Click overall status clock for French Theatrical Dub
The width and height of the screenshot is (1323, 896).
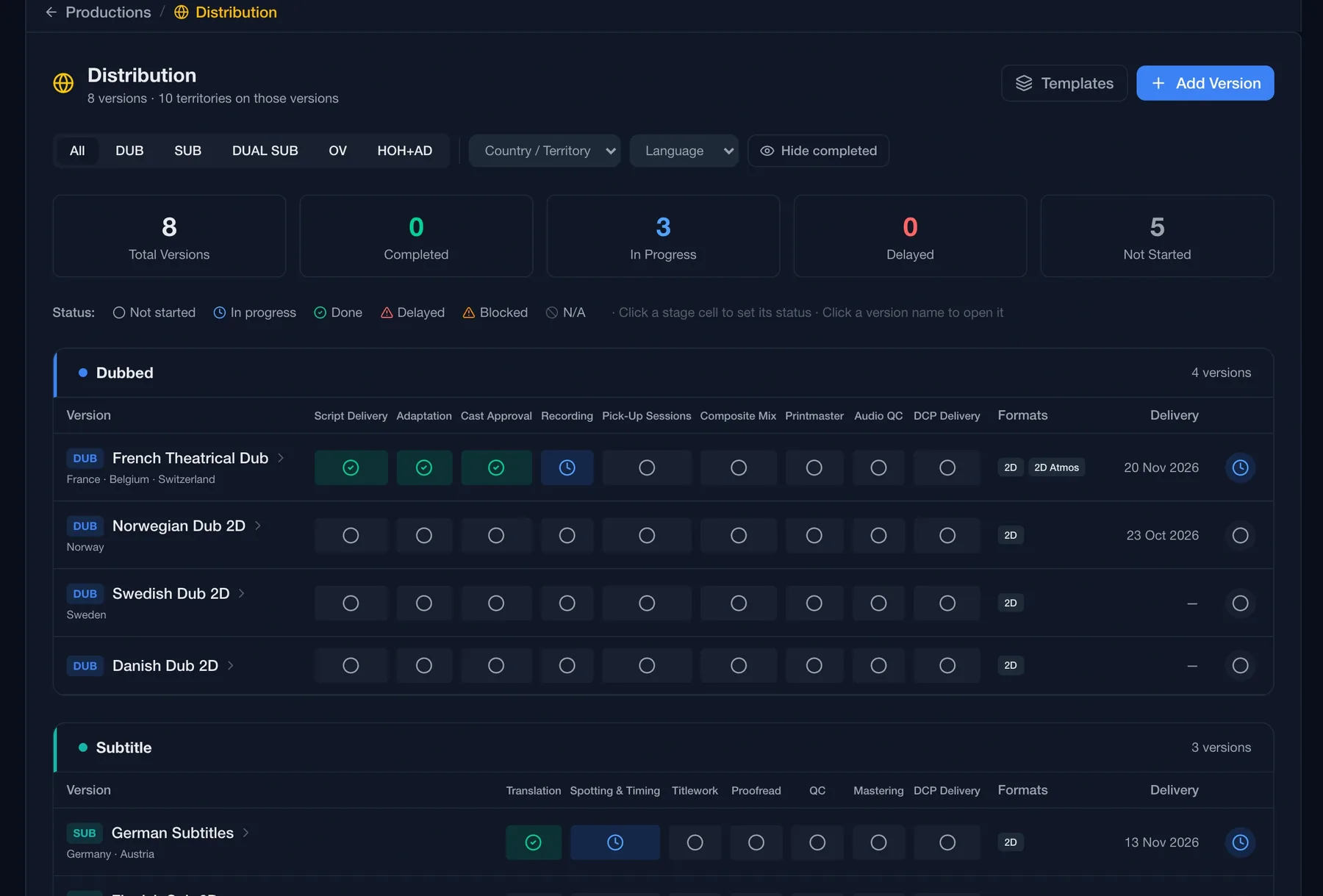pyautogui.click(x=1240, y=467)
